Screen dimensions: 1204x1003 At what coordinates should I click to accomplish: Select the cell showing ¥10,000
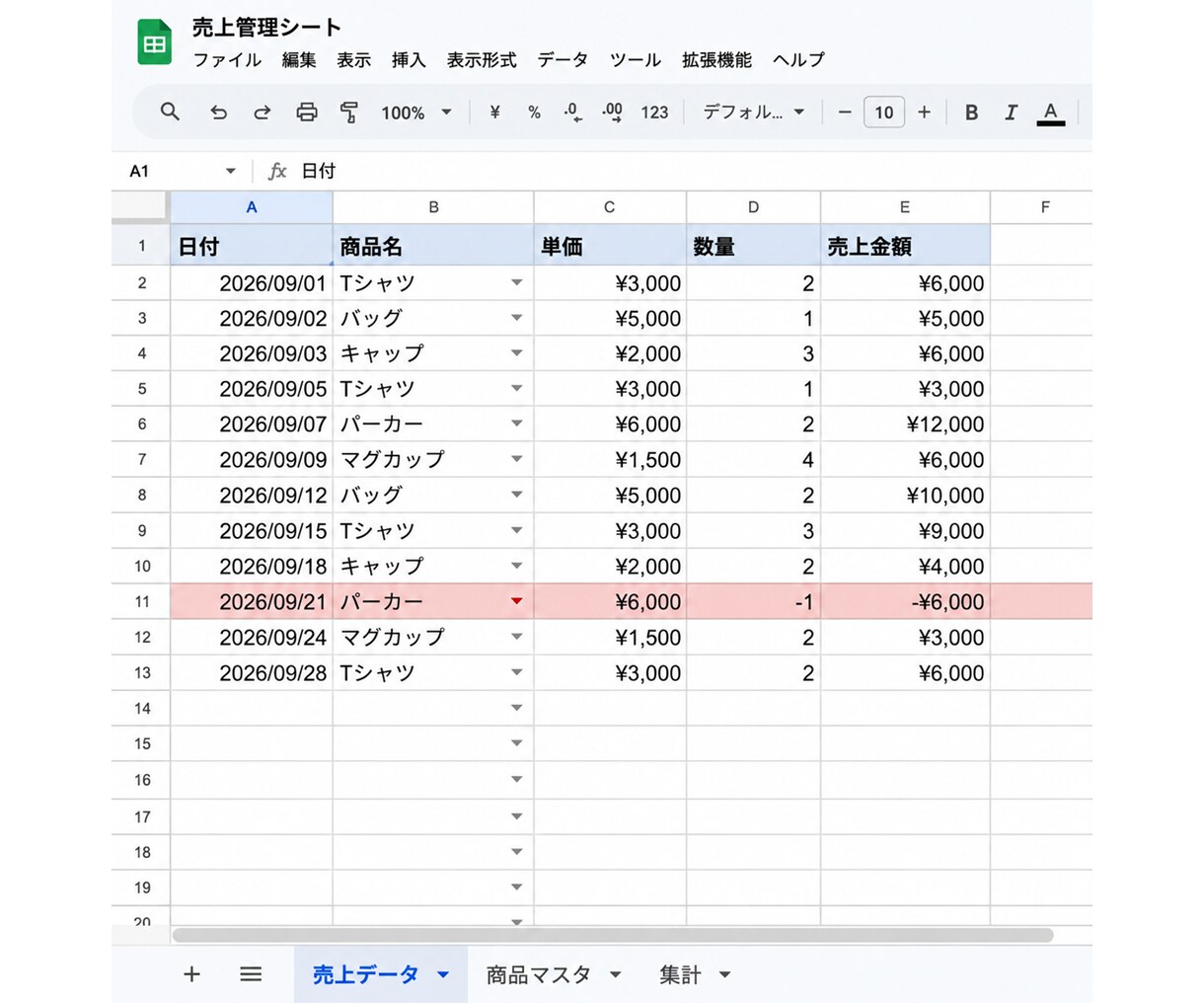905,495
